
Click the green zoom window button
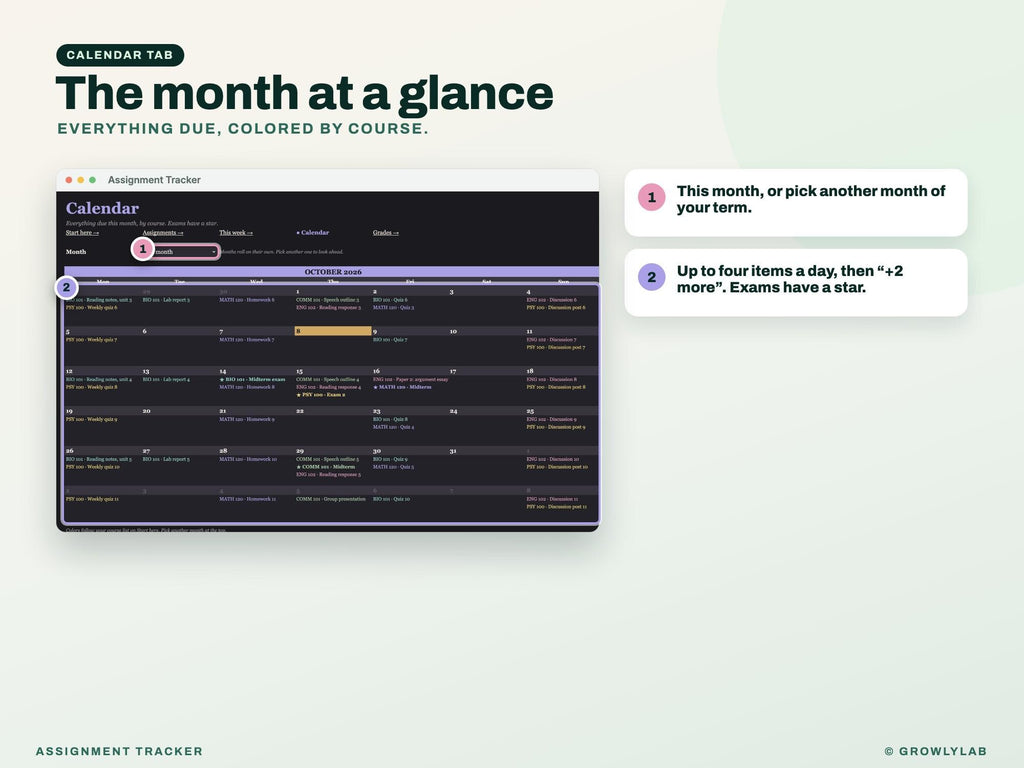pyautogui.click(x=92, y=180)
